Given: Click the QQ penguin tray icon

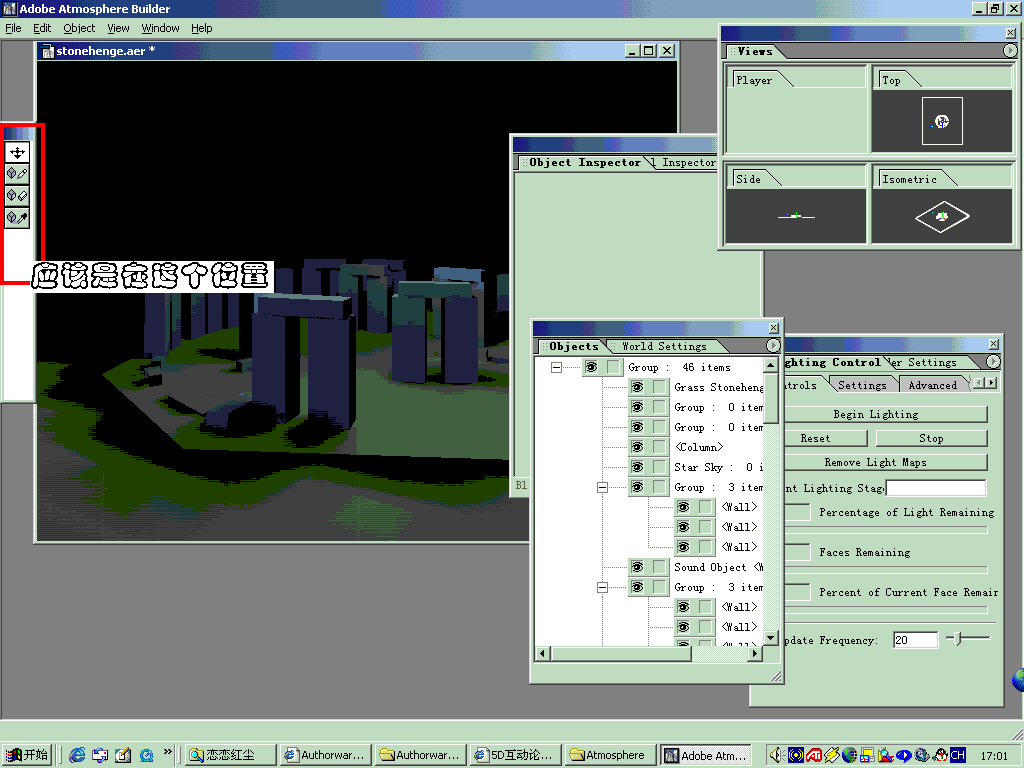Looking at the screenshot, I should tap(940, 755).
